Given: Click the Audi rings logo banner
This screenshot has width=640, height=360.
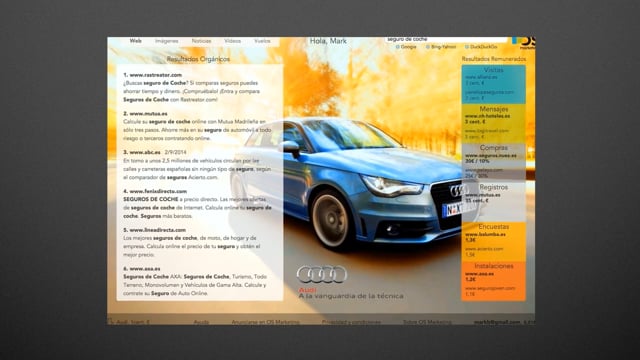Looking at the screenshot, I should pyautogui.click(x=322, y=274).
